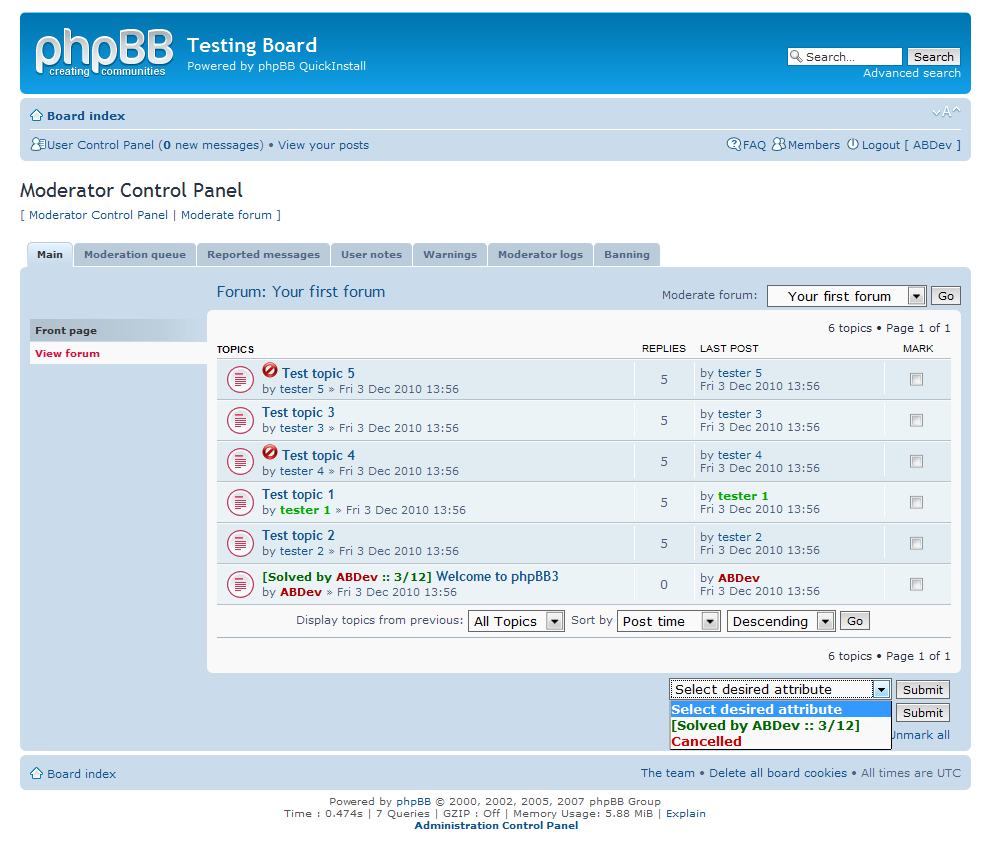
Task: Tick the checkbox for Test topic 1
Action: click(x=916, y=503)
